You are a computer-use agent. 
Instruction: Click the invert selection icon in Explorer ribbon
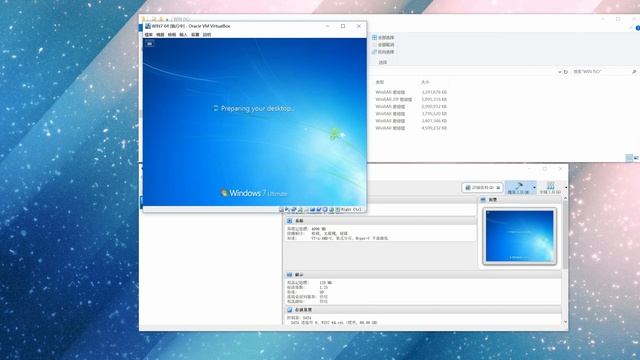[x=374, y=52]
